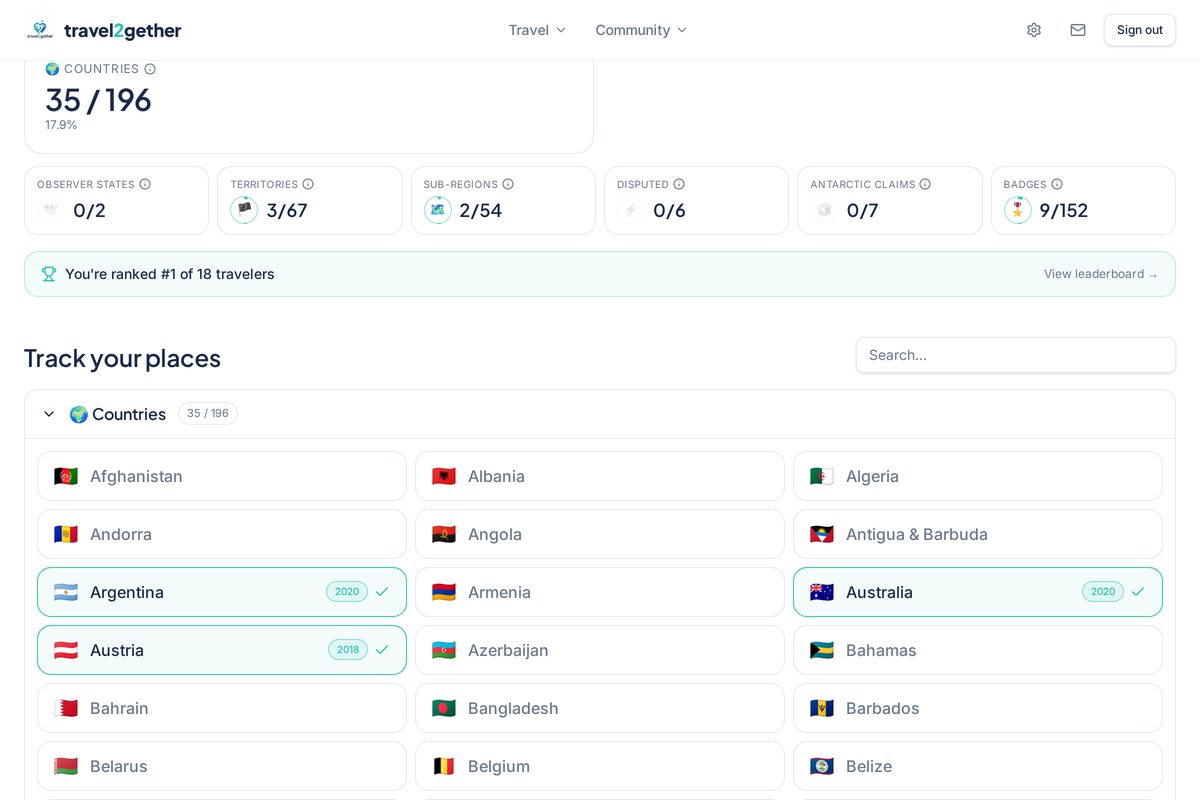Image resolution: width=1200 pixels, height=800 pixels.
Task: Select the Belize country card
Action: [x=978, y=766]
